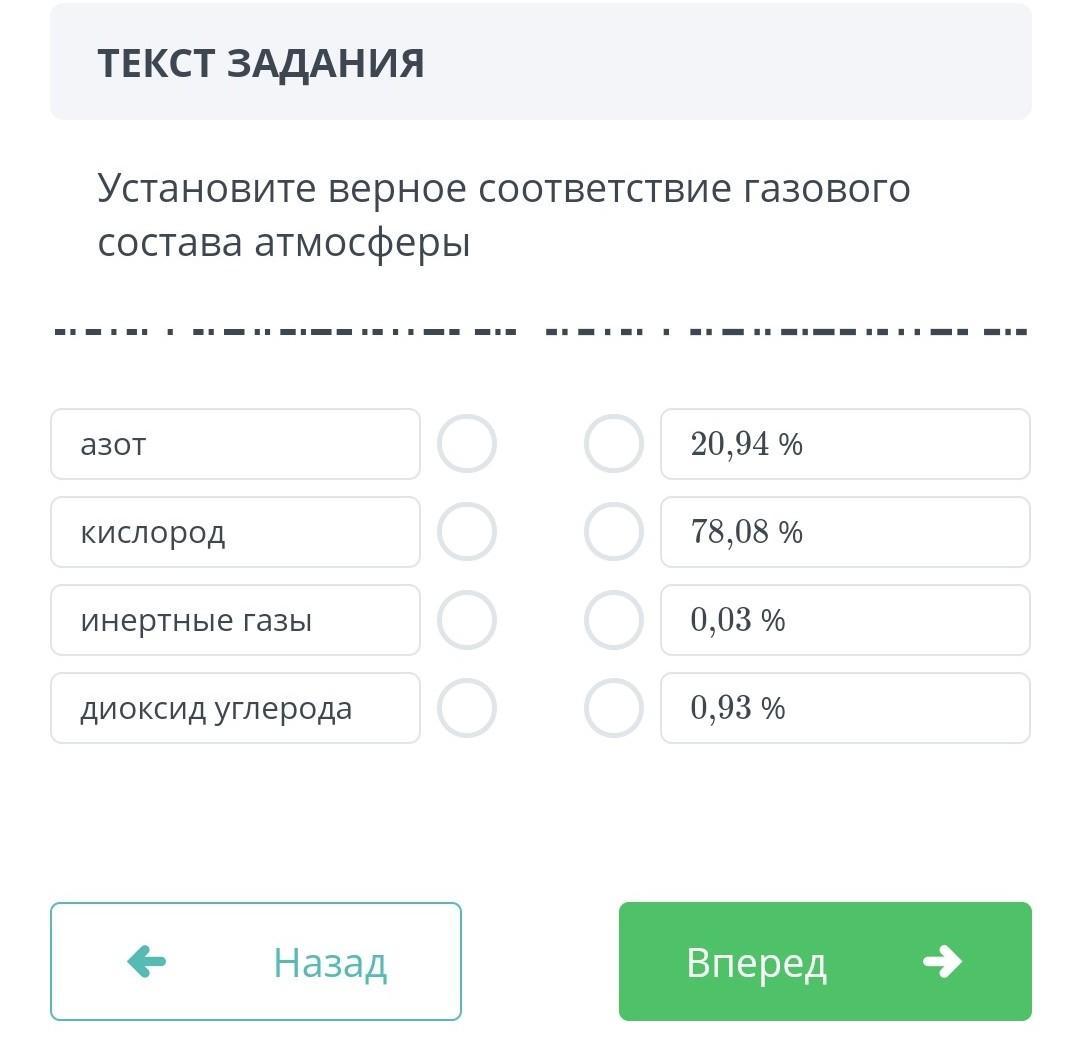This screenshot has height=1061, width=1080.
Task: Proceed with the Вперед button
Action: click(x=825, y=961)
